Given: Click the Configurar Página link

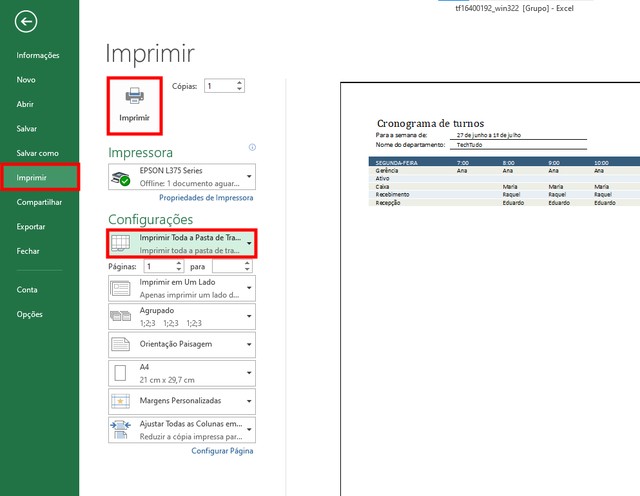Looking at the screenshot, I should click(x=222, y=451).
